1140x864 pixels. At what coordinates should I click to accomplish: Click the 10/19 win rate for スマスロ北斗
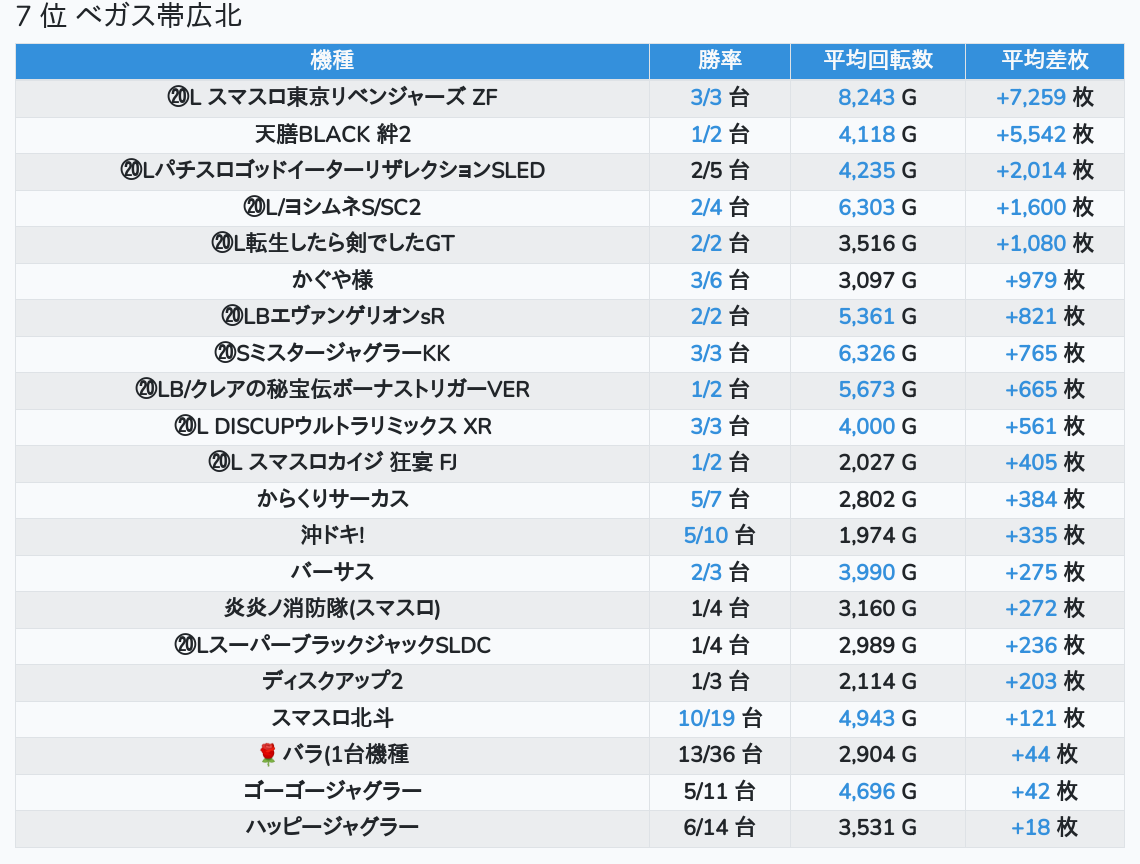(x=706, y=718)
